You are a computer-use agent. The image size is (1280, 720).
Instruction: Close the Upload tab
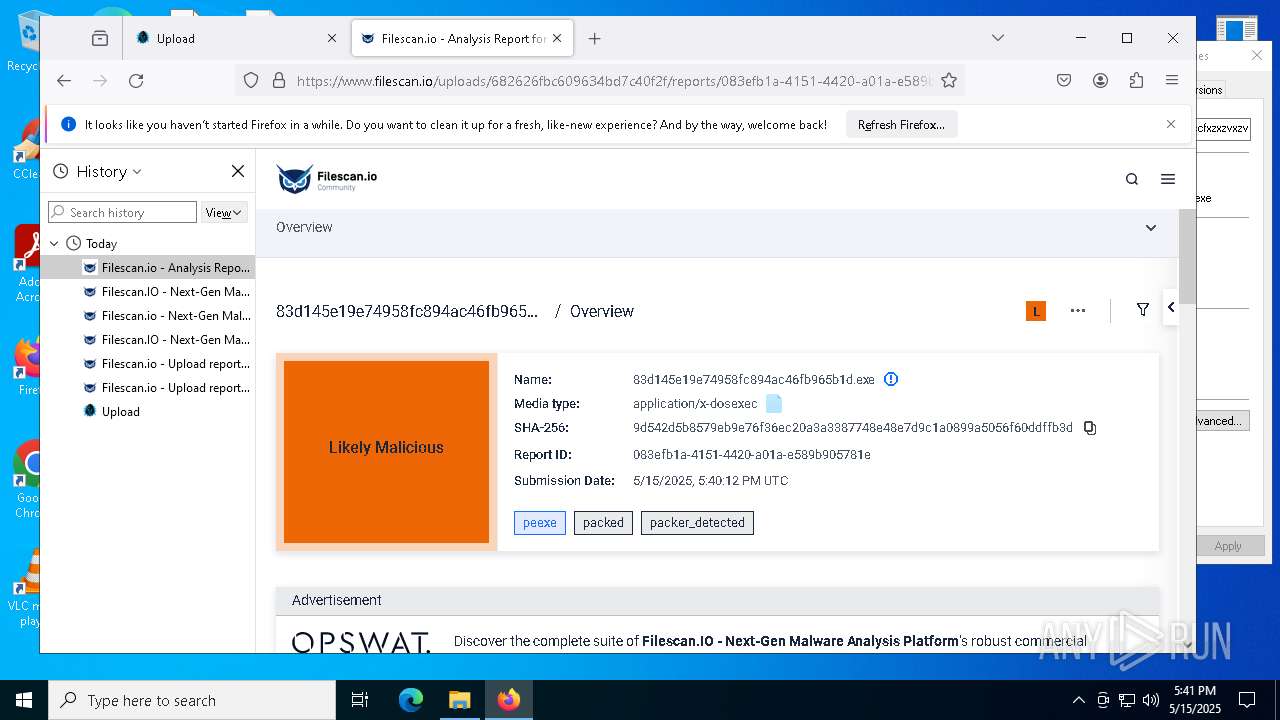332,38
